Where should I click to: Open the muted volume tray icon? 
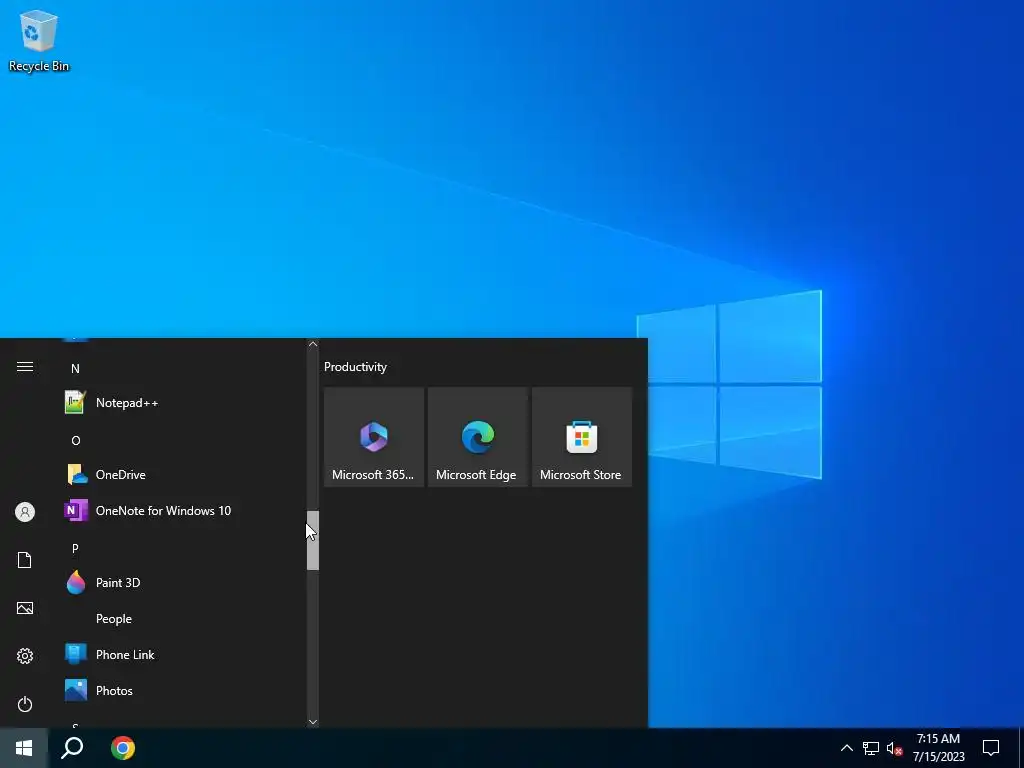[x=894, y=748]
